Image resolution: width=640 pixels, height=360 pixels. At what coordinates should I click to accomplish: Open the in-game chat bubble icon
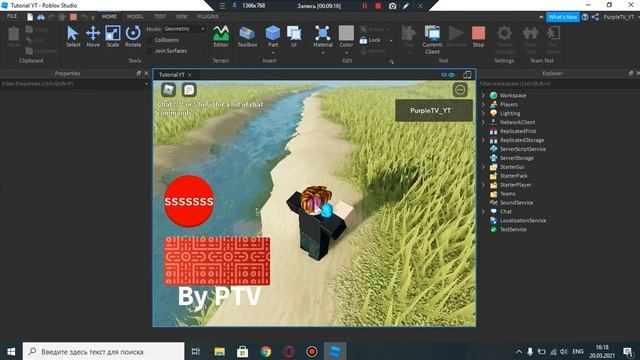(x=189, y=89)
